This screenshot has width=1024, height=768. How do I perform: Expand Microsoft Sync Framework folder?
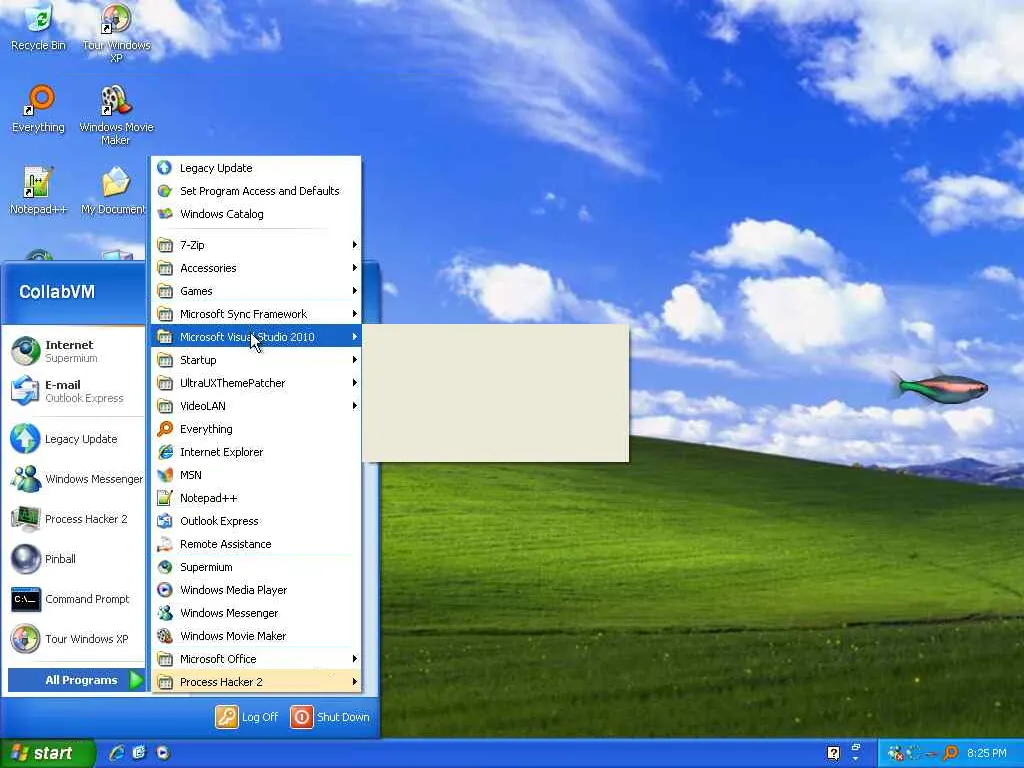point(256,313)
